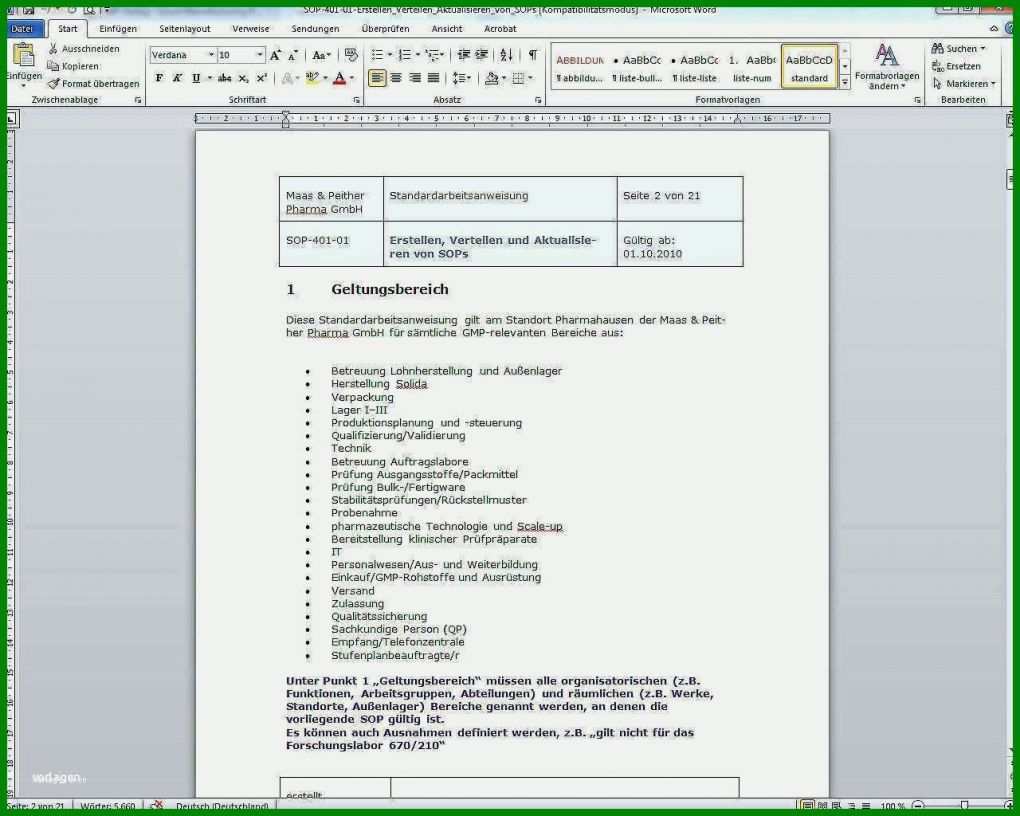Click the clear formatting eraser icon
Viewport: 1020px width, 816px height.
[x=351, y=55]
